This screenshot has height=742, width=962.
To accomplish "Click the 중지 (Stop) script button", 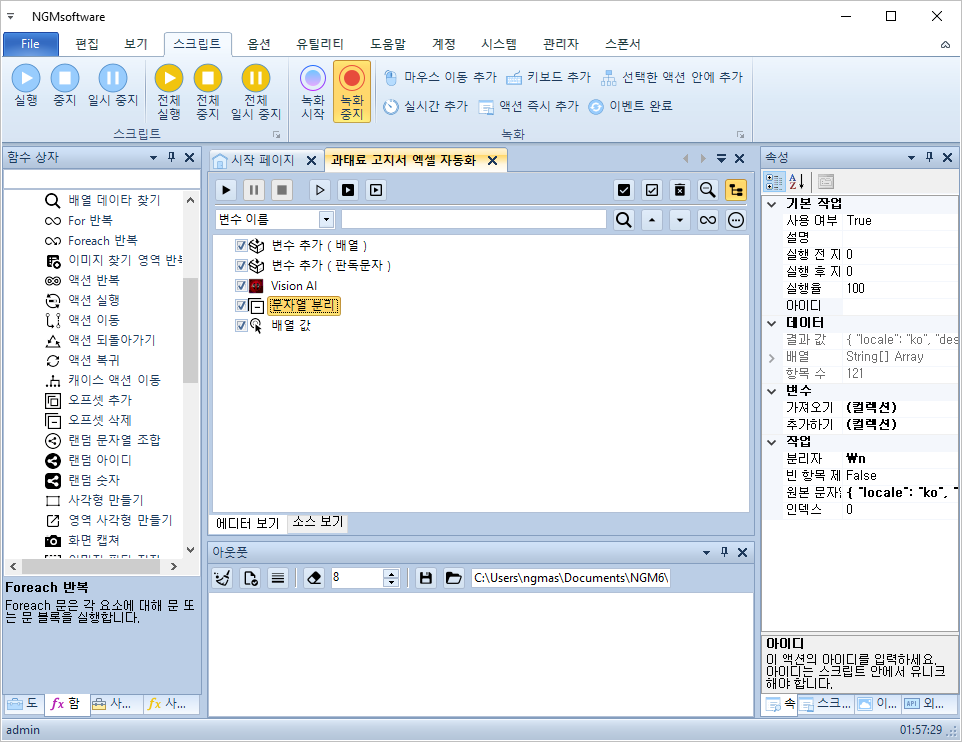I will pyautogui.click(x=64, y=85).
